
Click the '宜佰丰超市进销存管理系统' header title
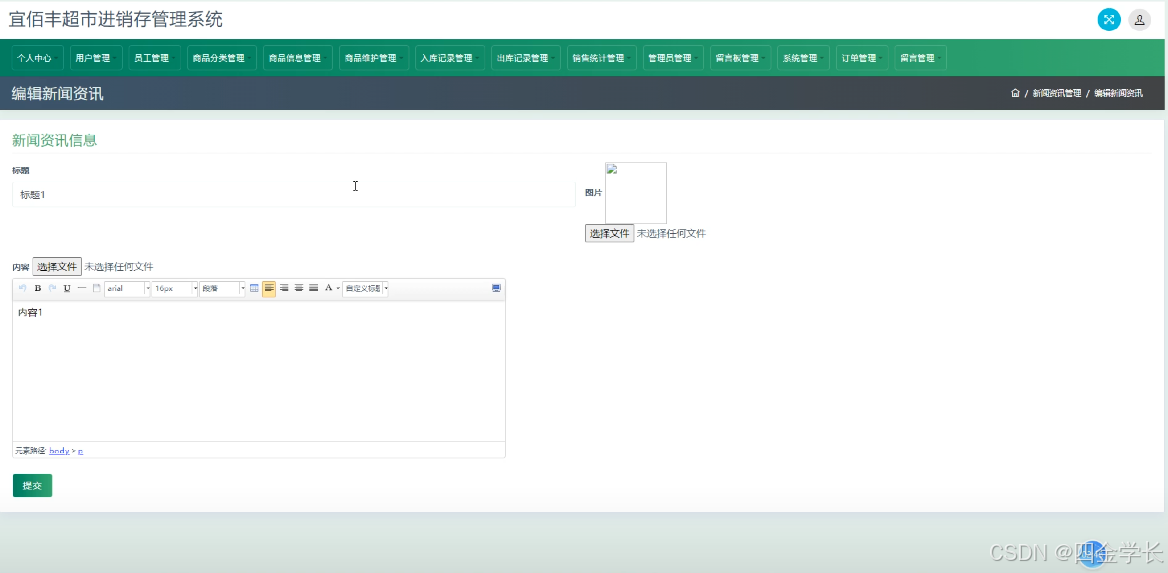(x=115, y=19)
